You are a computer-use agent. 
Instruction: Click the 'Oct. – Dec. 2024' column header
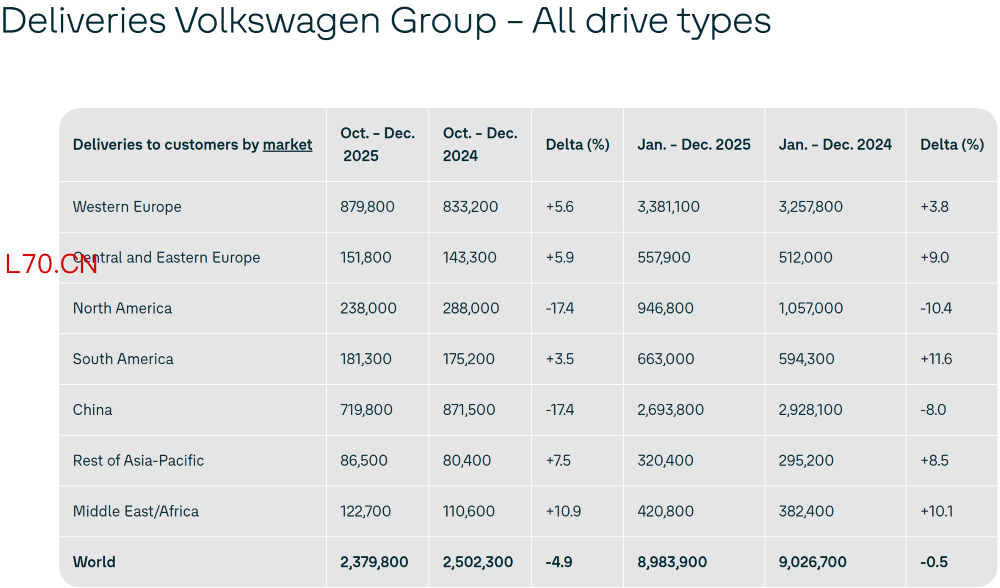click(x=480, y=145)
